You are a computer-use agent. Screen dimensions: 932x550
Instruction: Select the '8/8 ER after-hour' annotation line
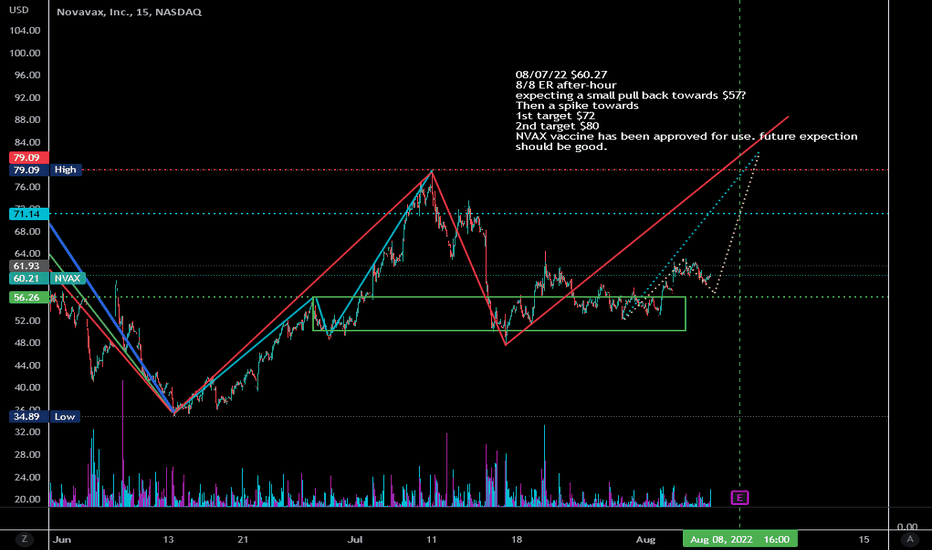click(x=566, y=85)
